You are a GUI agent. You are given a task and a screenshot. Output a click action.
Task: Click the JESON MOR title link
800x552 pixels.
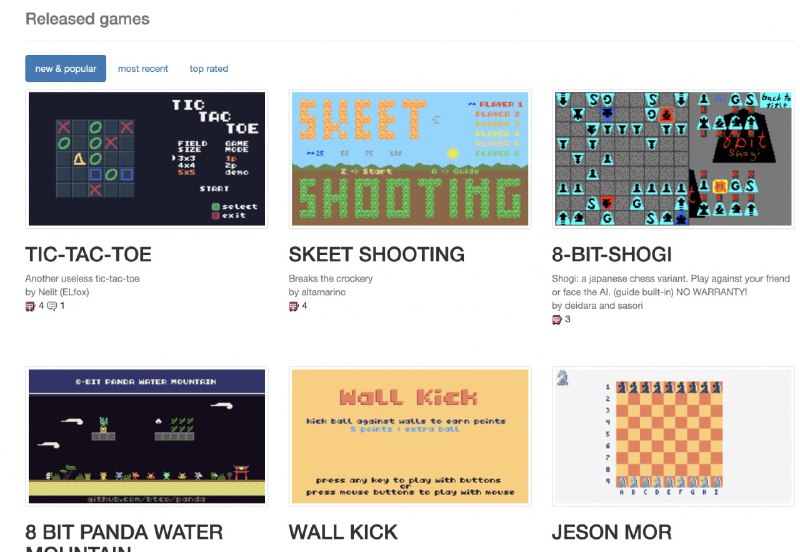click(x=612, y=532)
